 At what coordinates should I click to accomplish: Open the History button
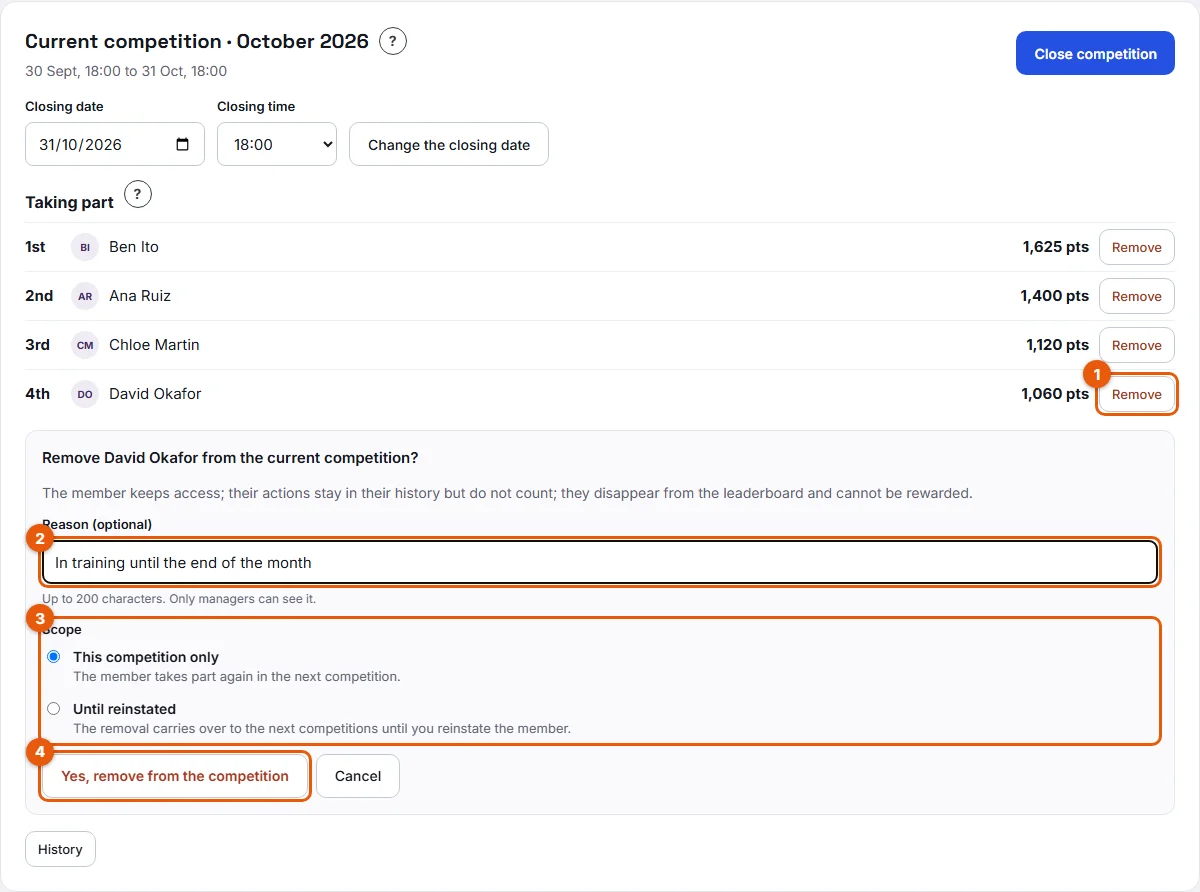(x=60, y=849)
